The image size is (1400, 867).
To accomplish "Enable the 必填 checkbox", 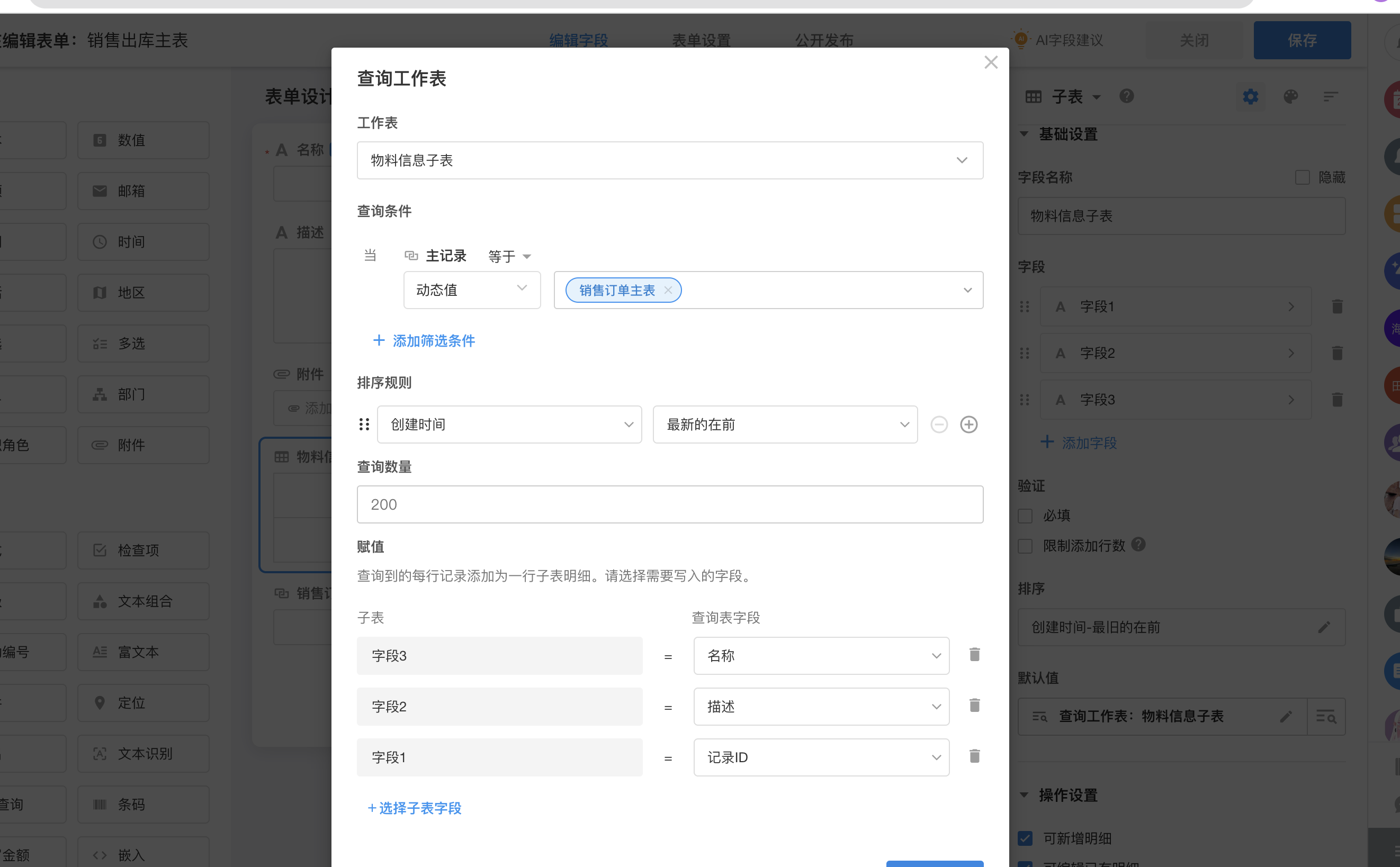I will click(x=1025, y=516).
